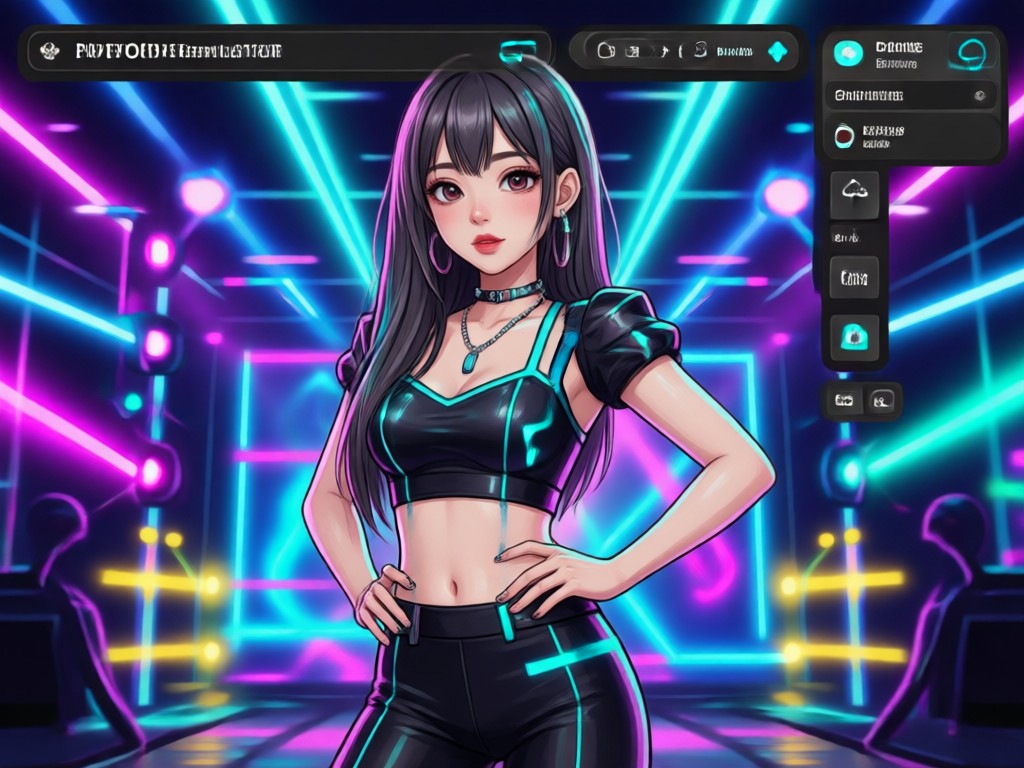Click the arrow-shaped icon in the middle toolbar
This screenshot has height=768, width=1024.
(x=664, y=50)
